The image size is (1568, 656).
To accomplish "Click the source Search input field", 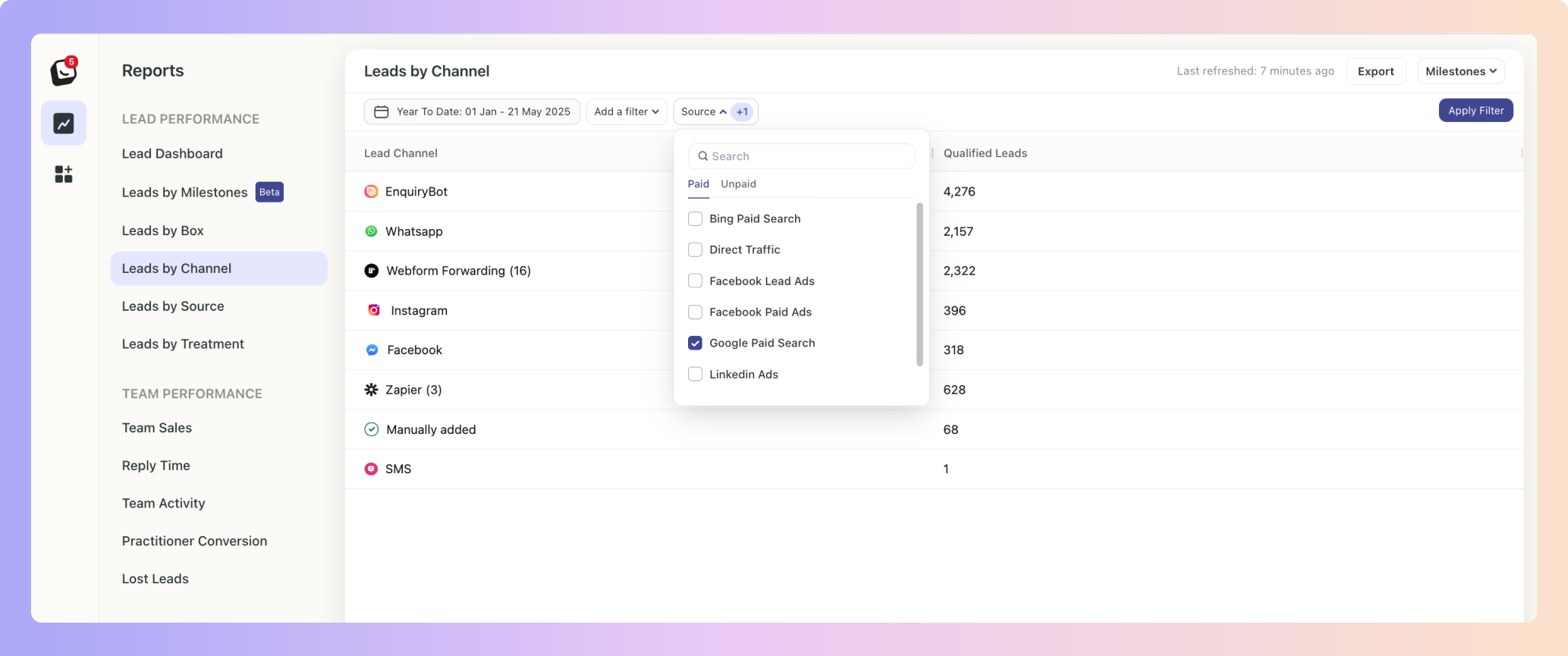I will 801,156.
